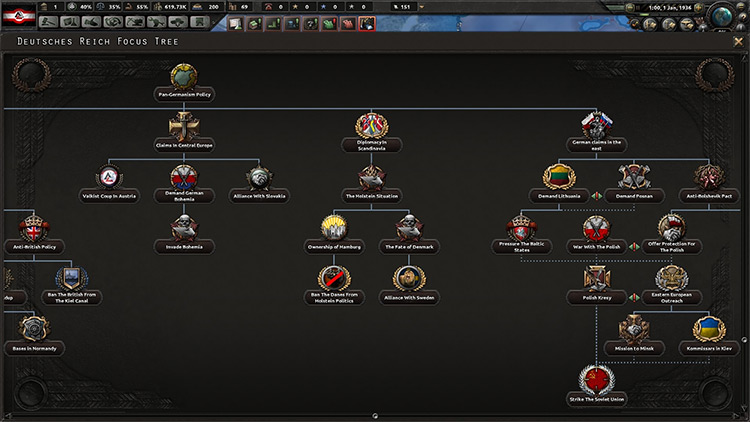The image size is (750, 422).
Task: Open the Research flask menu
Action: [70, 22]
